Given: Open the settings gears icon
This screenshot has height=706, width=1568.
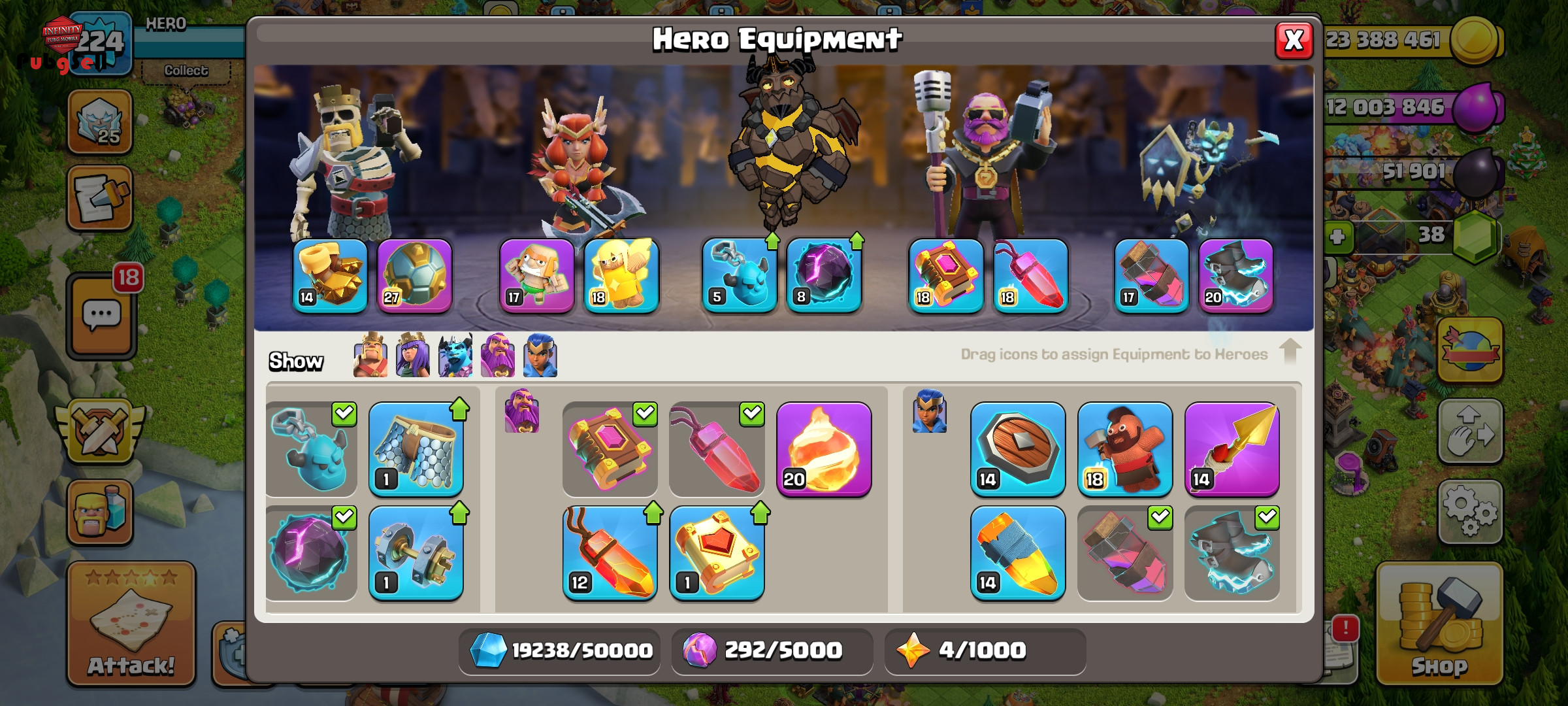Looking at the screenshot, I should tap(1469, 511).
